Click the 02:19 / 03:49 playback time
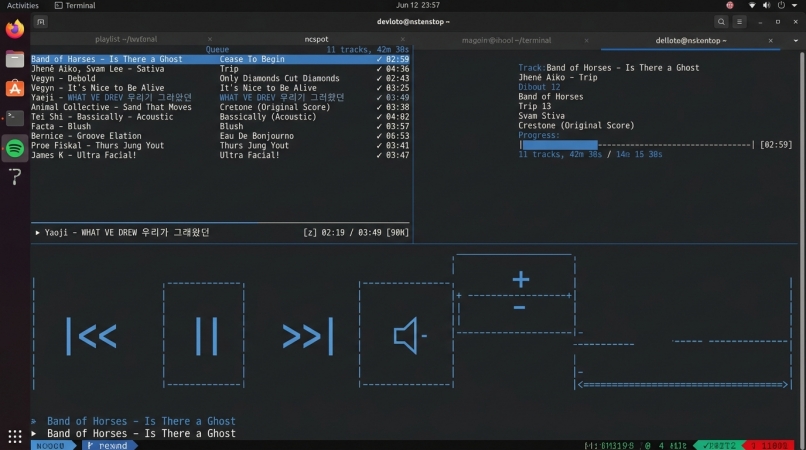 [x=352, y=232]
